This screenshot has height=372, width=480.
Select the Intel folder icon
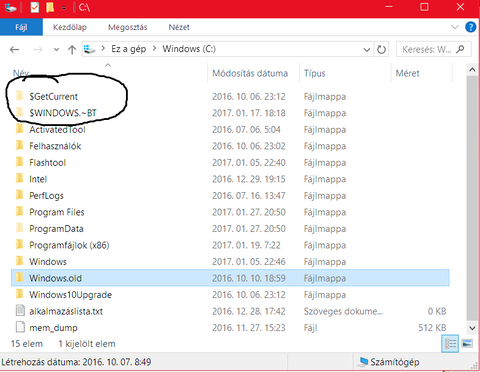click(x=20, y=179)
